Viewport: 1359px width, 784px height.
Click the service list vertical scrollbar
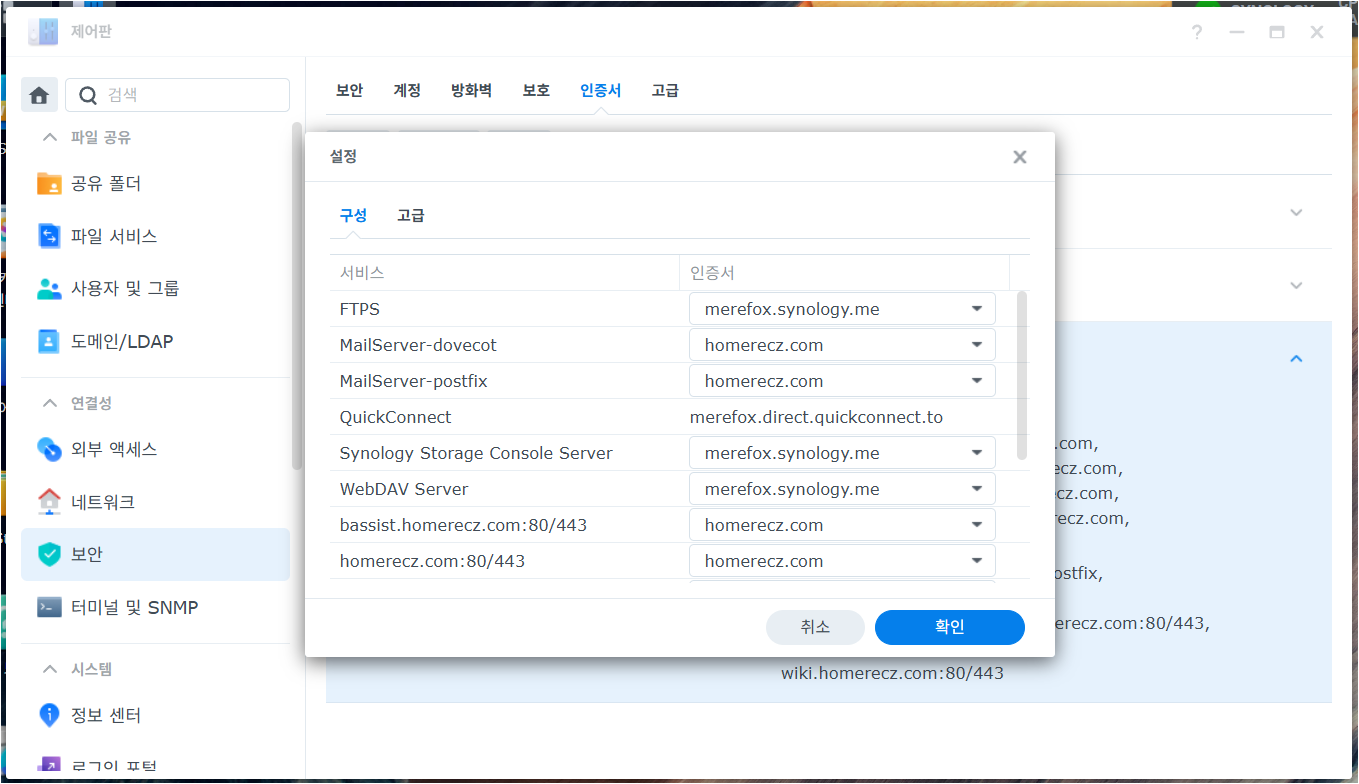pyautogui.click(x=1021, y=375)
